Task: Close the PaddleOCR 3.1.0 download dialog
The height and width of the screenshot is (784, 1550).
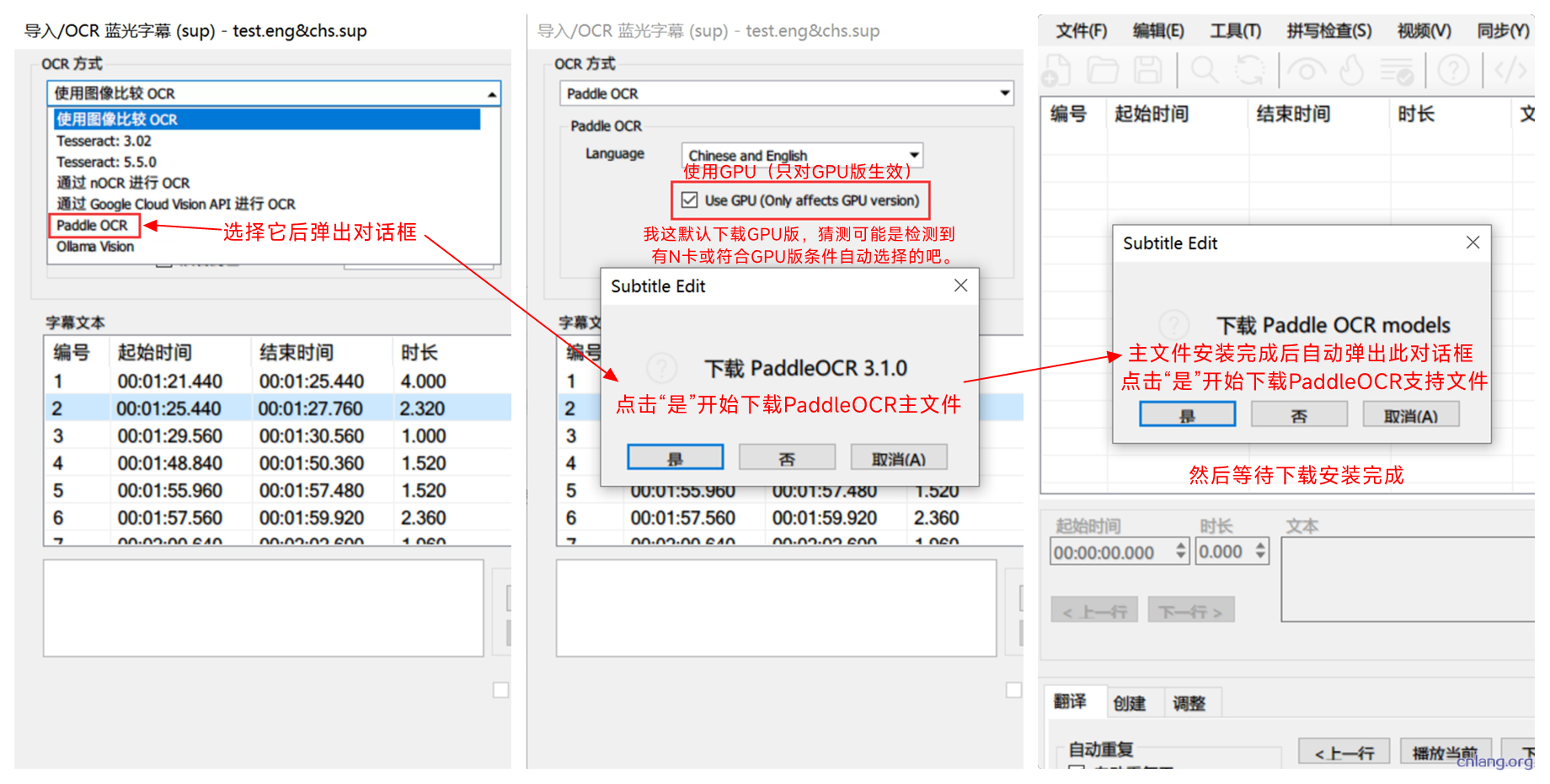Action: (960, 285)
